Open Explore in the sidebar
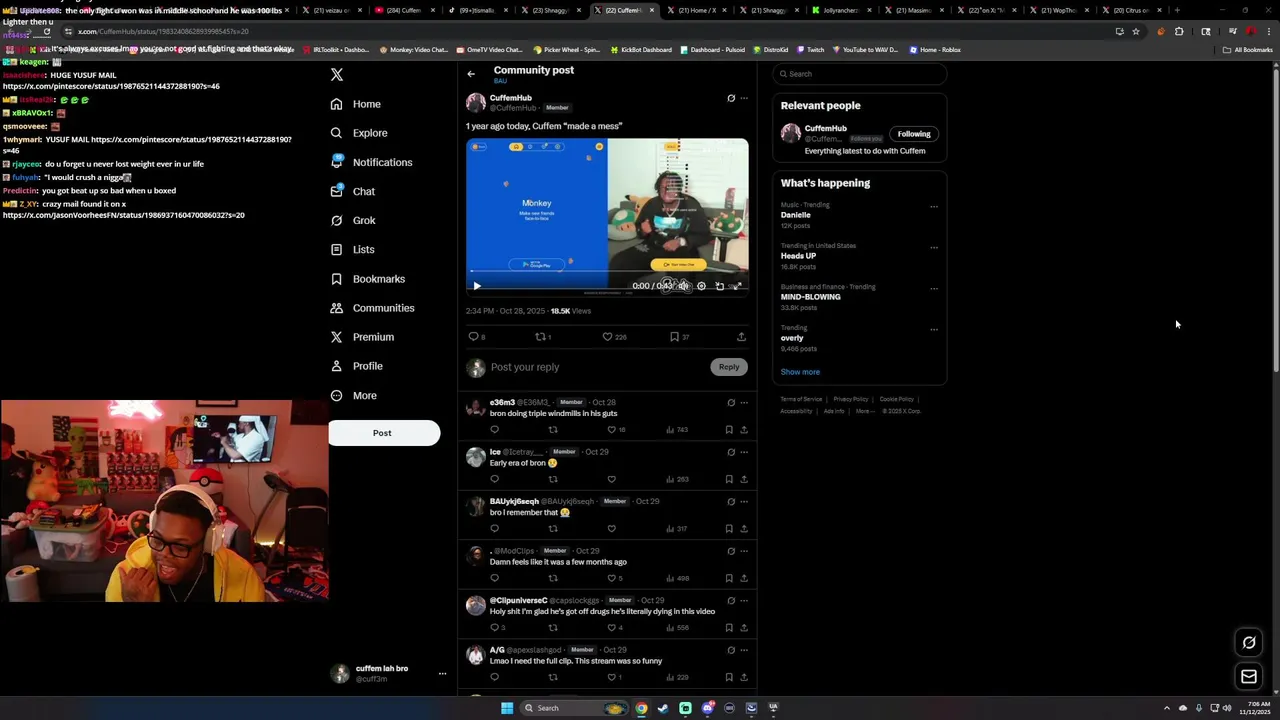This screenshot has width=1280, height=720. click(359, 133)
